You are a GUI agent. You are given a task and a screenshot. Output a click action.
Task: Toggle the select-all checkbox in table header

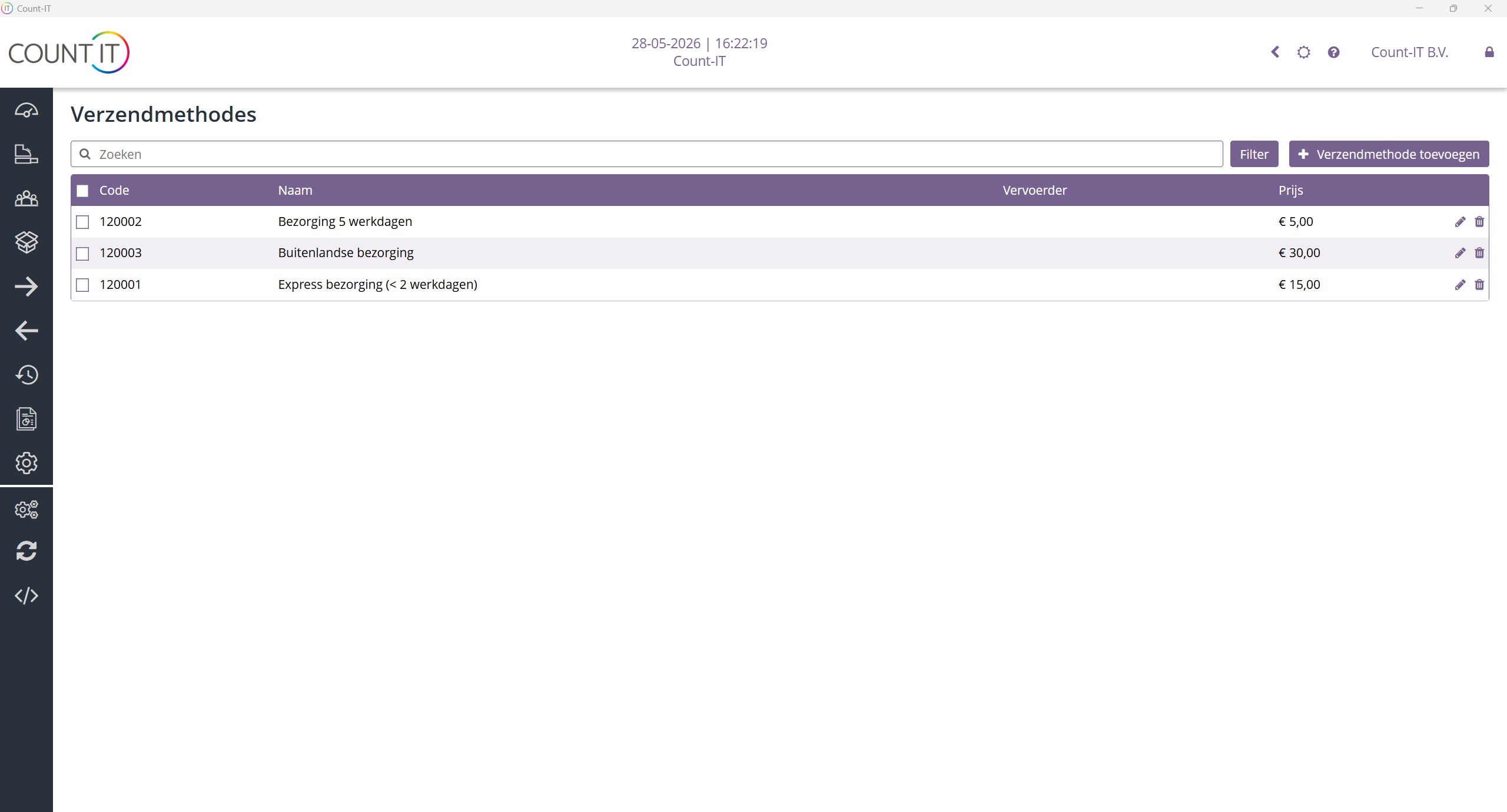coord(82,191)
